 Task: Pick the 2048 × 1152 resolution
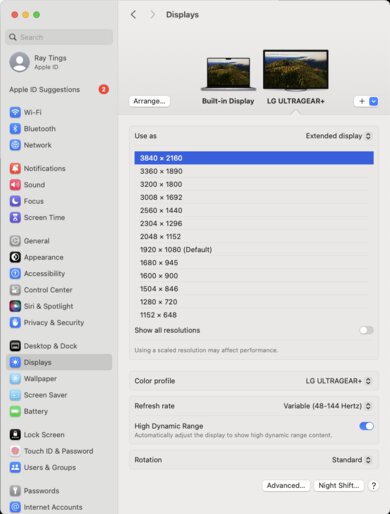[x=254, y=236]
